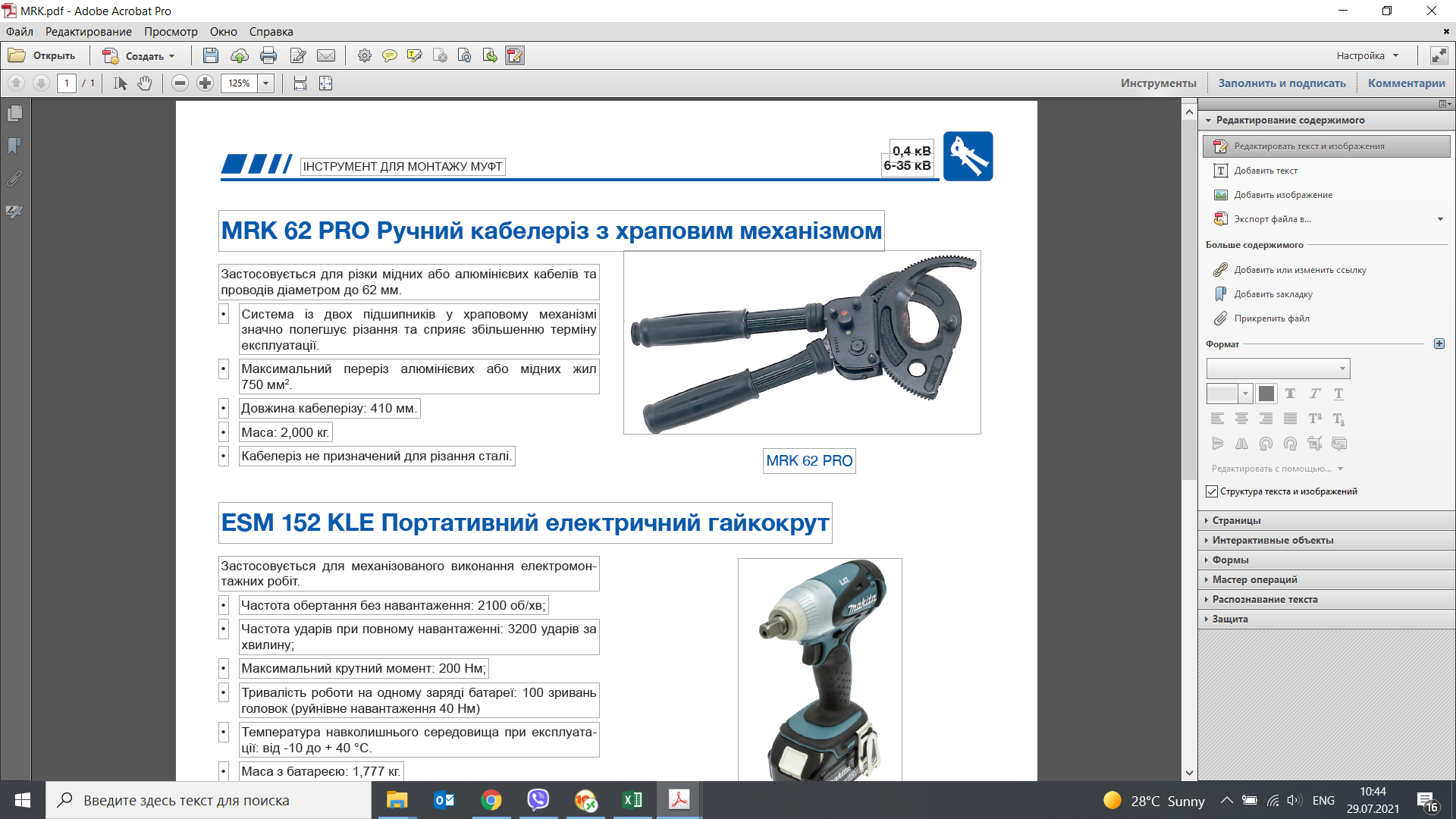1456x819 pixels.
Task: Select 'Редактировать текст и изображения' tool
Action: coord(1326,146)
